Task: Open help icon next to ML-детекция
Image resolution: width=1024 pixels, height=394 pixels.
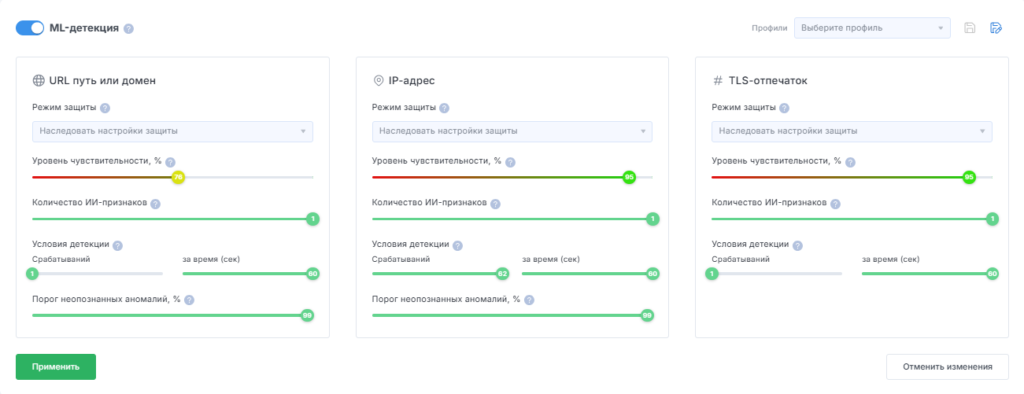Action: [x=129, y=29]
